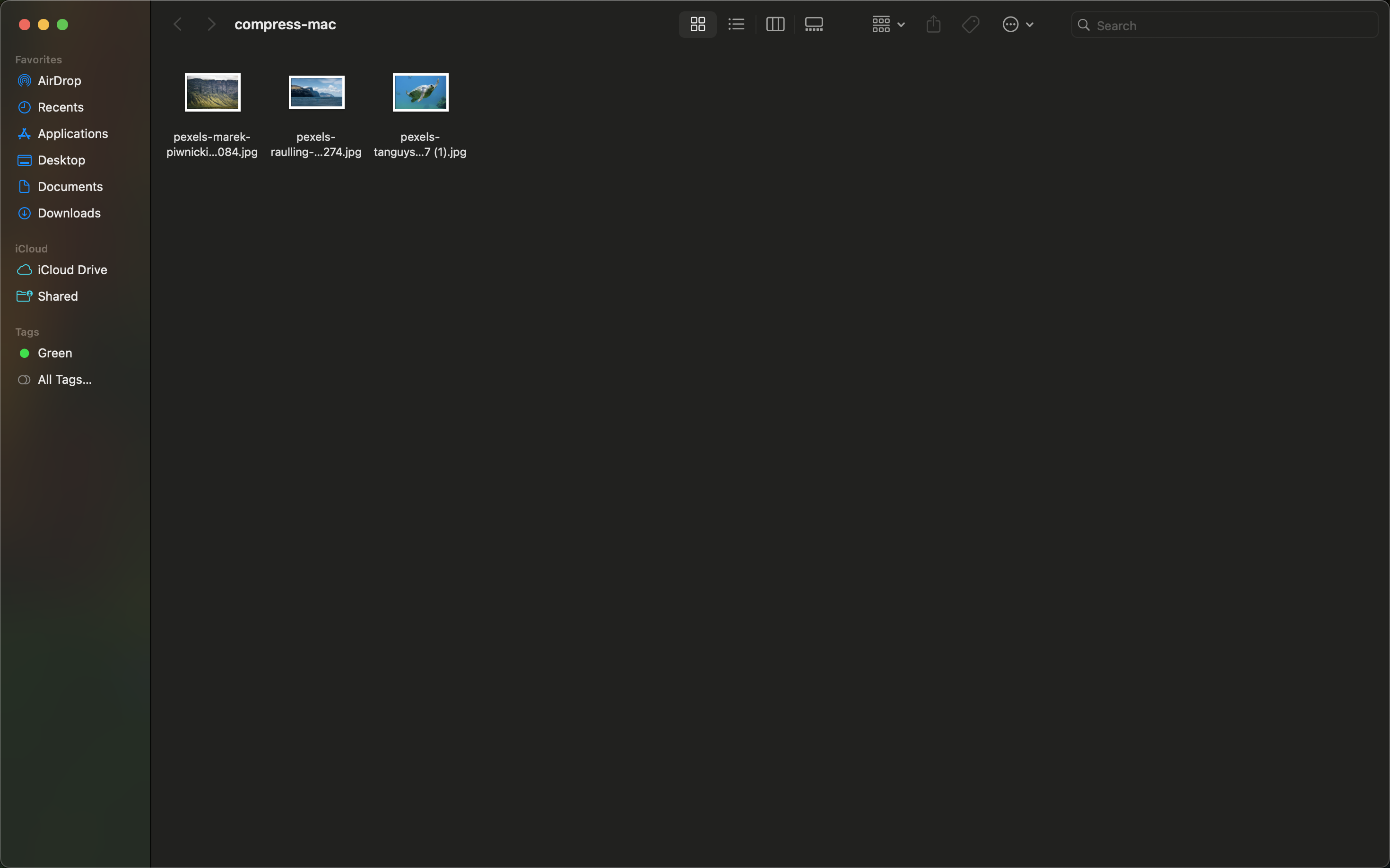Switch to list view

pos(736,24)
